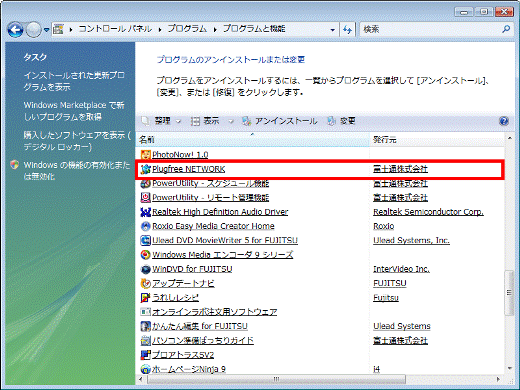
Task: Click the Windows Media エンコーダ 9 icon
Action: [x=145, y=255]
